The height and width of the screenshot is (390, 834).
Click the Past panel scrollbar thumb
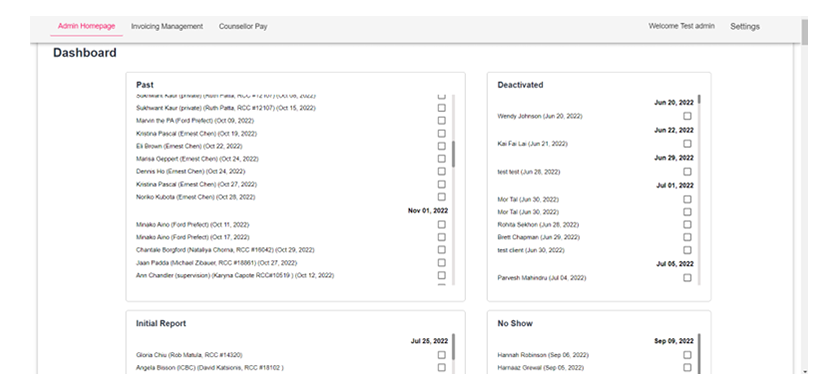tap(454, 154)
